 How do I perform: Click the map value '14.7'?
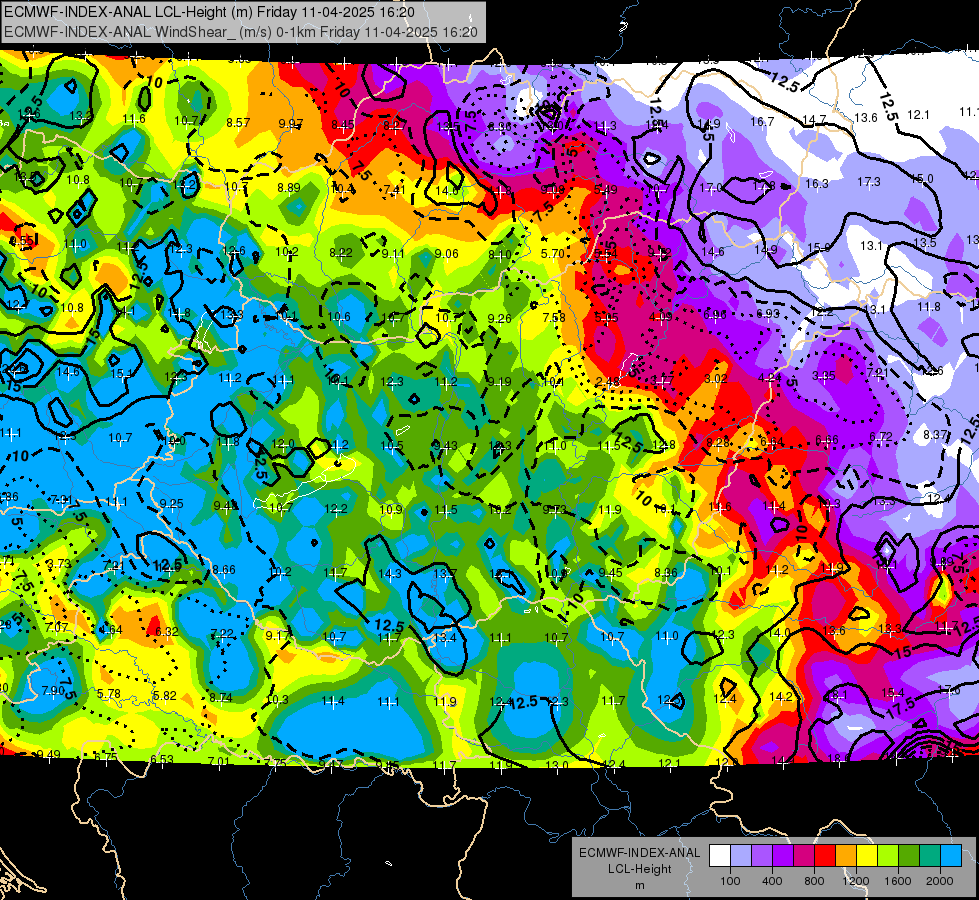[814, 120]
